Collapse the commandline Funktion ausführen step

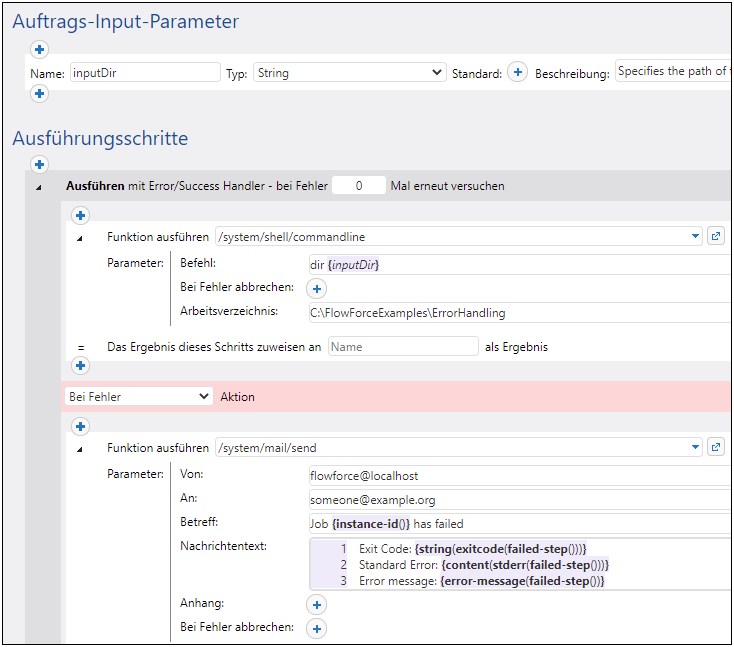pyautogui.click(x=81, y=238)
